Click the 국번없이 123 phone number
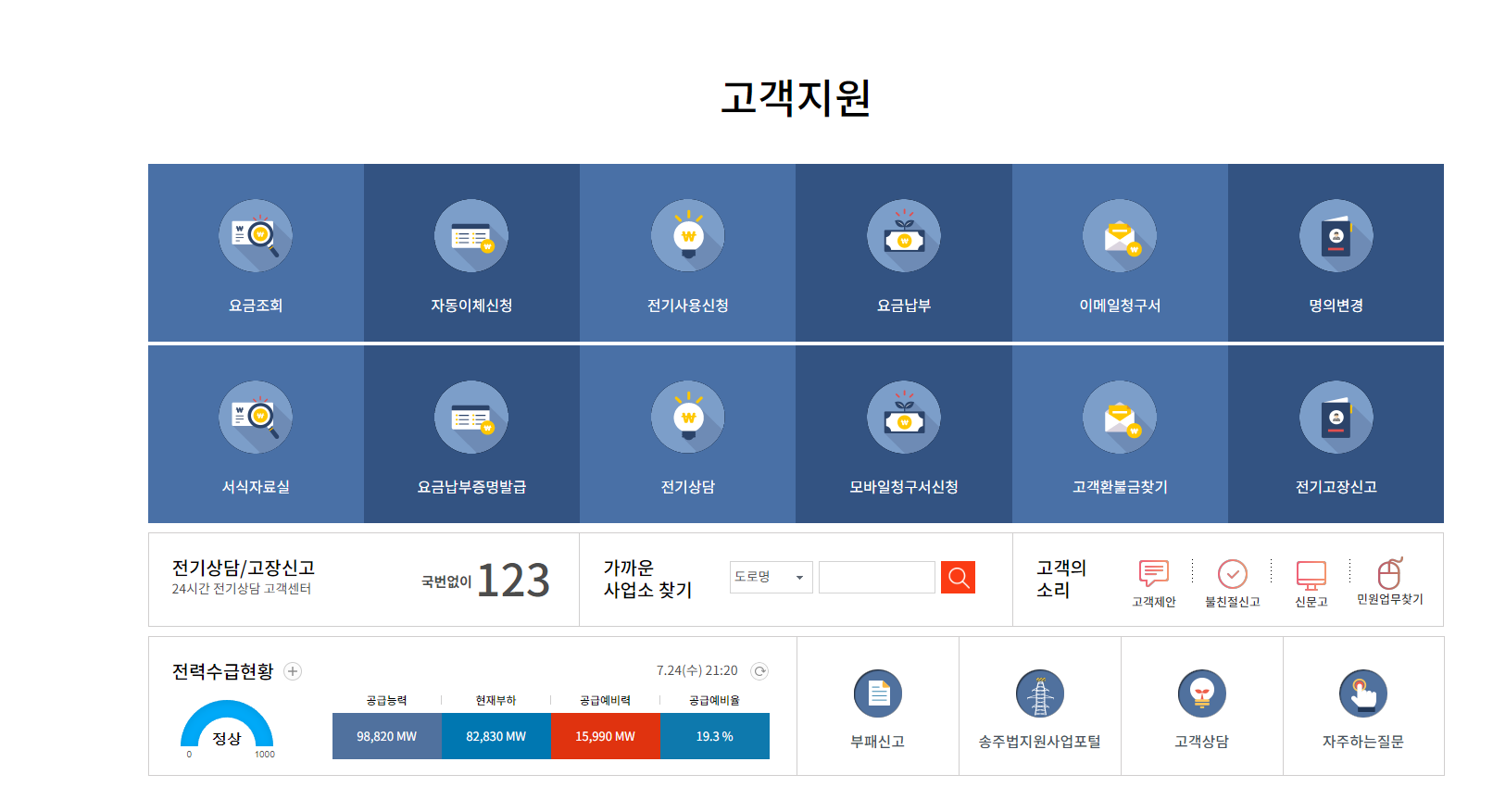This screenshot has width=1493, height=812. [486, 581]
